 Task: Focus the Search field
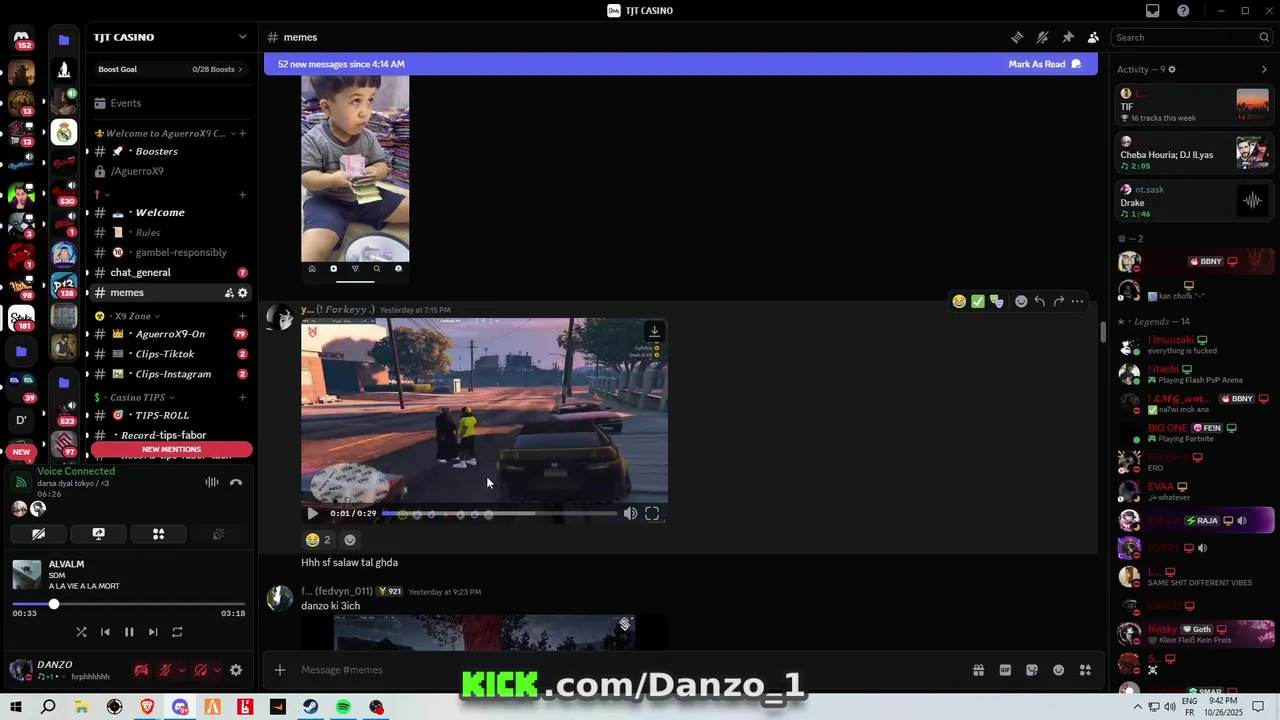(x=1192, y=37)
